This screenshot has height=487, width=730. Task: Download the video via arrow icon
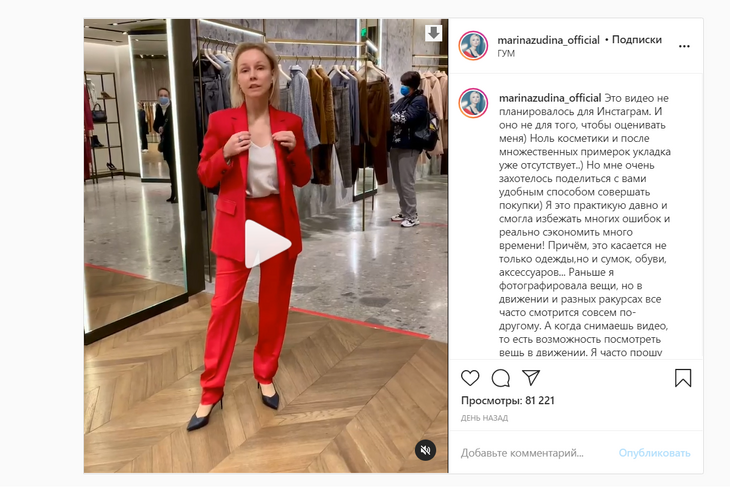click(433, 33)
